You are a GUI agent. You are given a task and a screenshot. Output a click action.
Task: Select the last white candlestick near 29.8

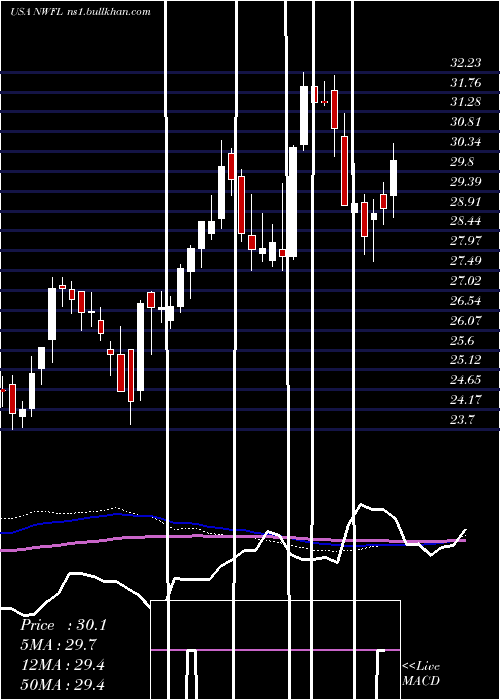click(x=393, y=178)
